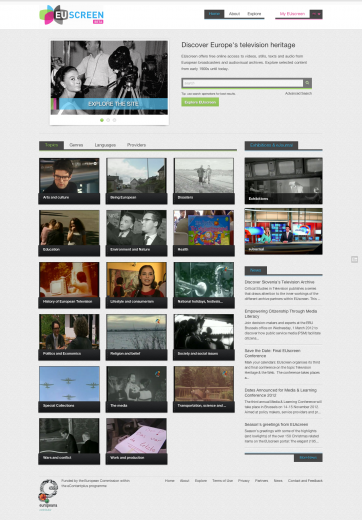Open Empowering Citizenship Through Media Literacy news
This screenshot has width=362, height=520.
pyautogui.click(x=281, y=313)
